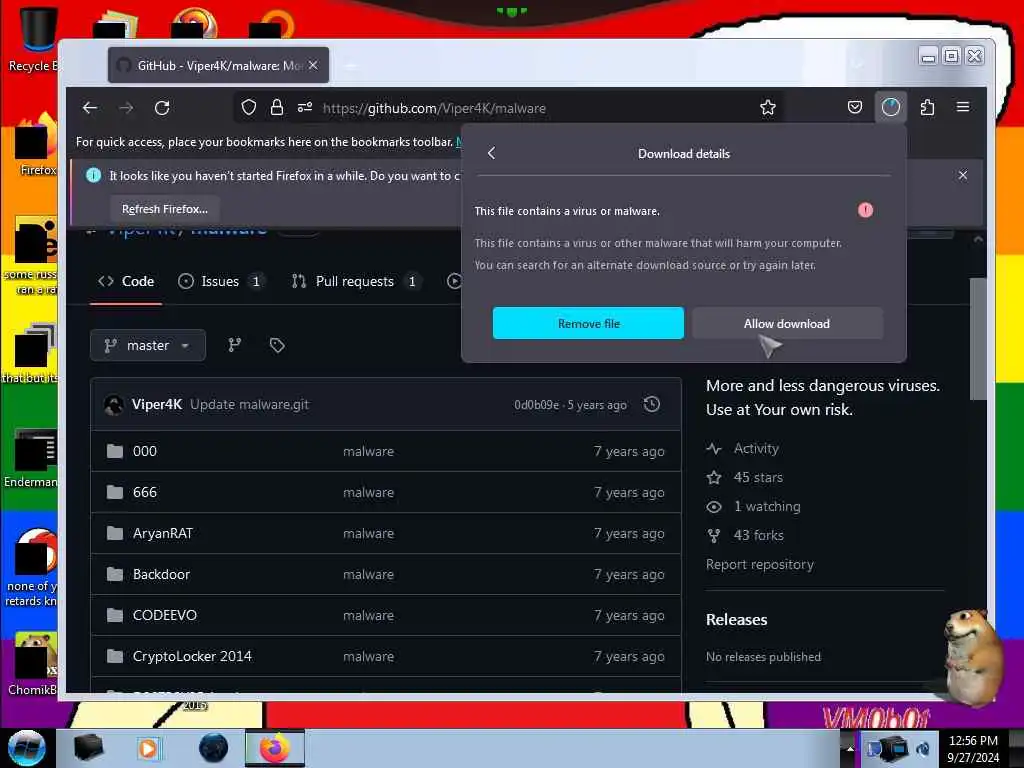Click the Allow download button

(787, 323)
